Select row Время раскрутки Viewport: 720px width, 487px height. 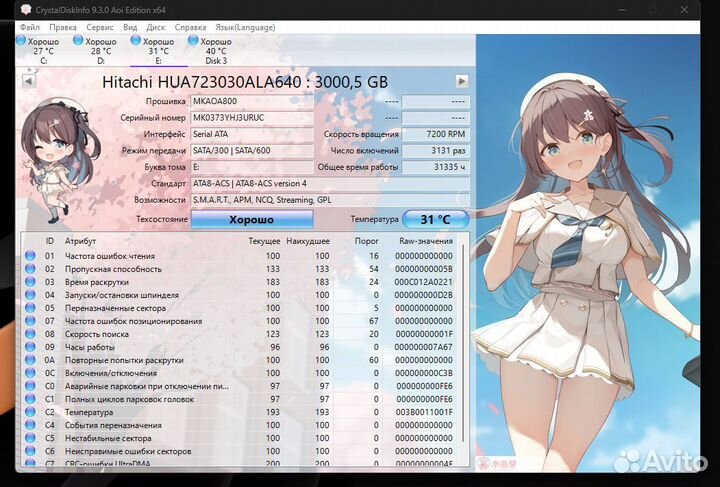(240, 282)
